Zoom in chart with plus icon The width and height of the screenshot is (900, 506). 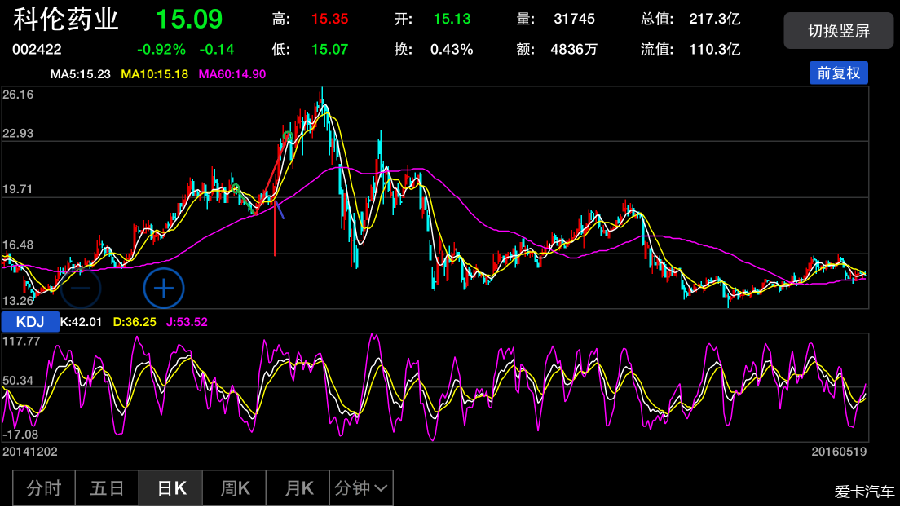164,288
